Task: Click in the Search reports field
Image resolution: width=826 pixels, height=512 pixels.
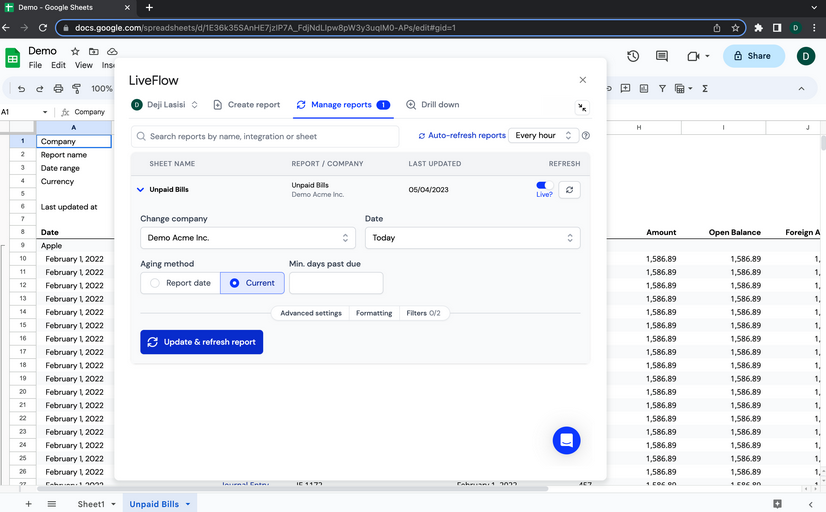Action: [x=265, y=136]
